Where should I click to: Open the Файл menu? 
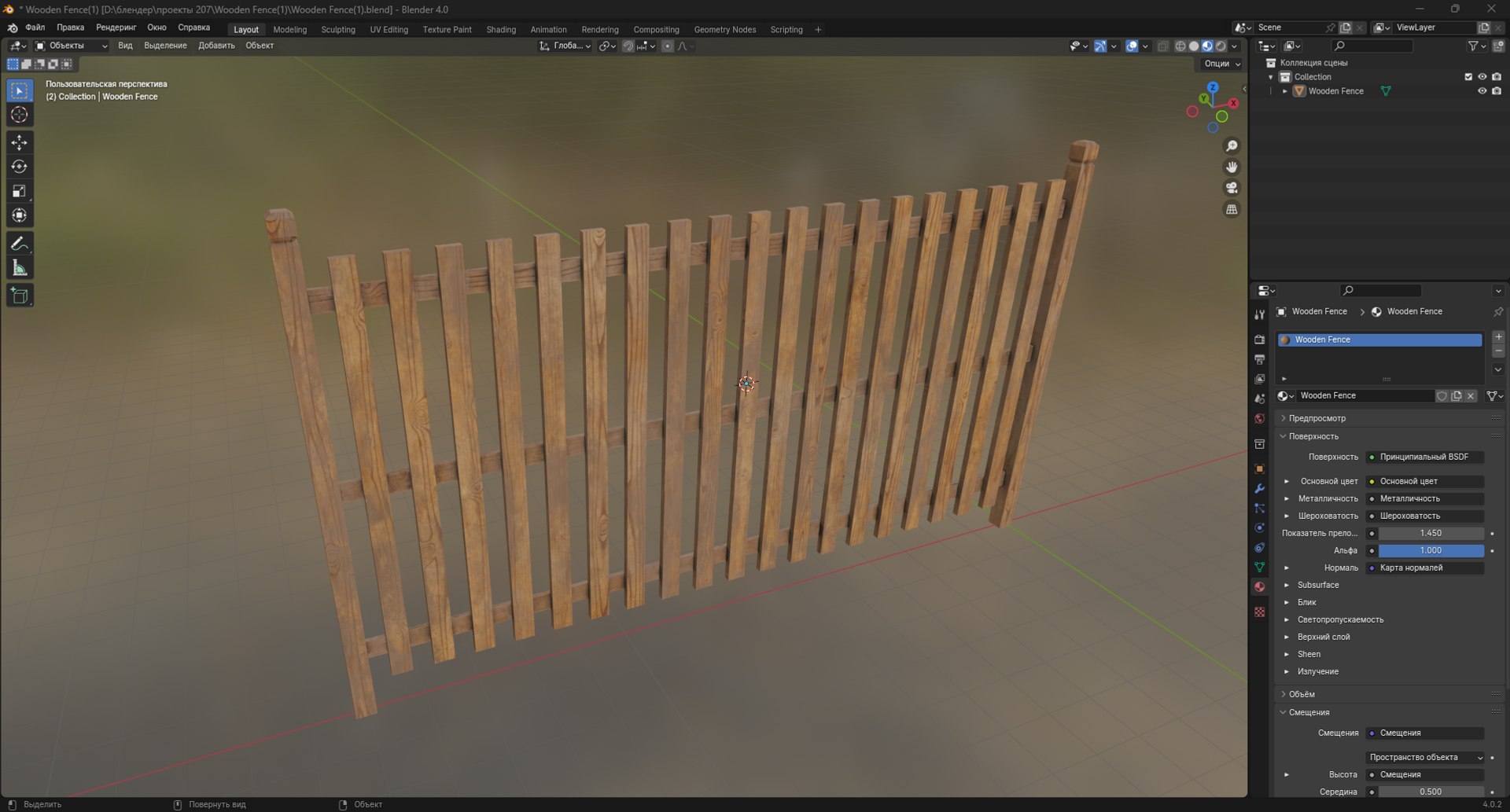pos(35,28)
